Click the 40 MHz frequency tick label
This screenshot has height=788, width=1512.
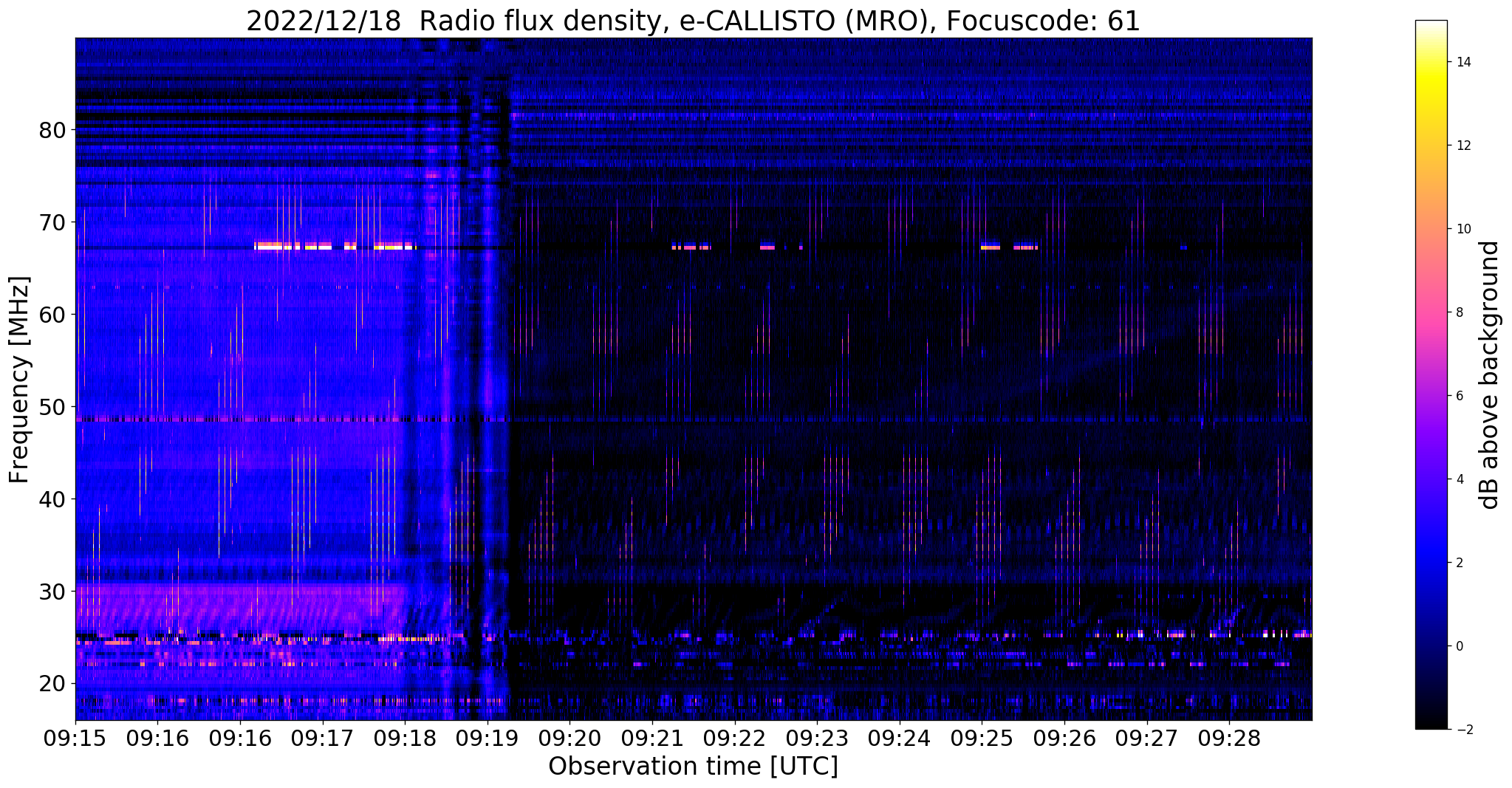tap(52, 499)
